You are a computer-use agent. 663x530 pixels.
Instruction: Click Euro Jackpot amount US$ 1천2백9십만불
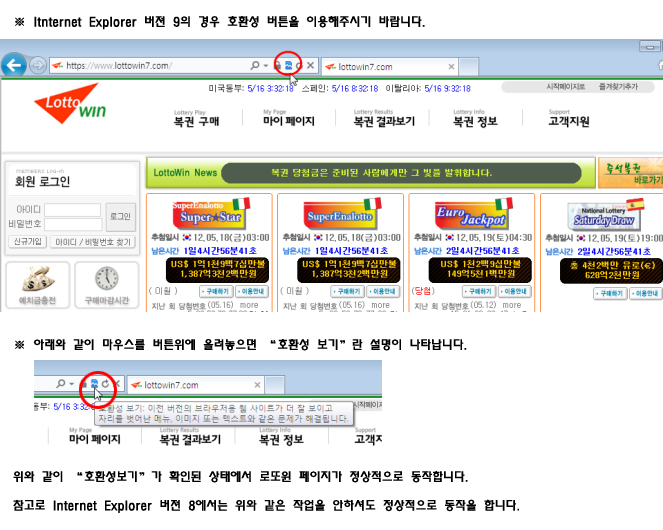click(480, 264)
